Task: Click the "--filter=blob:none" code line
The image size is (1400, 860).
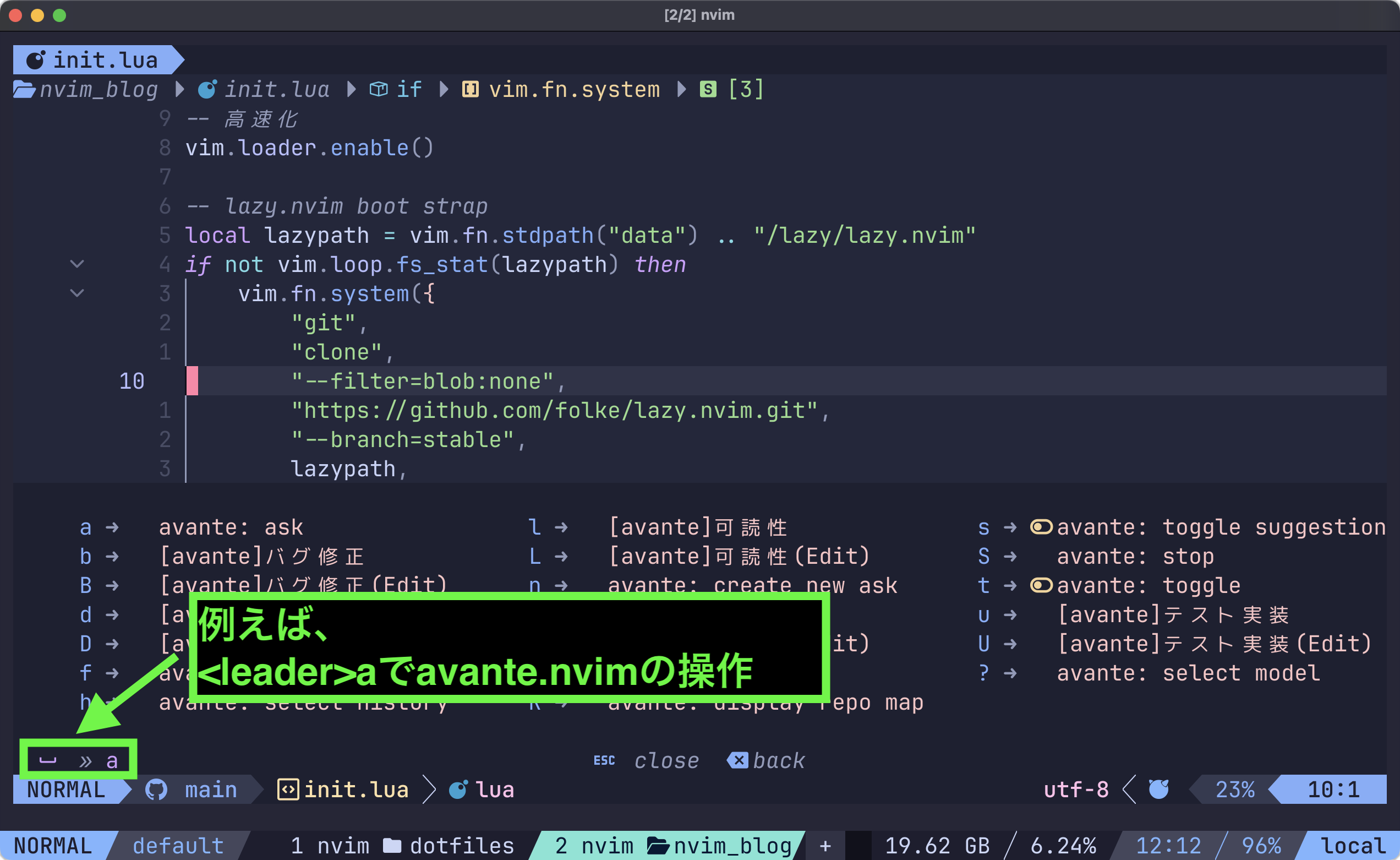Action: click(428, 381)
